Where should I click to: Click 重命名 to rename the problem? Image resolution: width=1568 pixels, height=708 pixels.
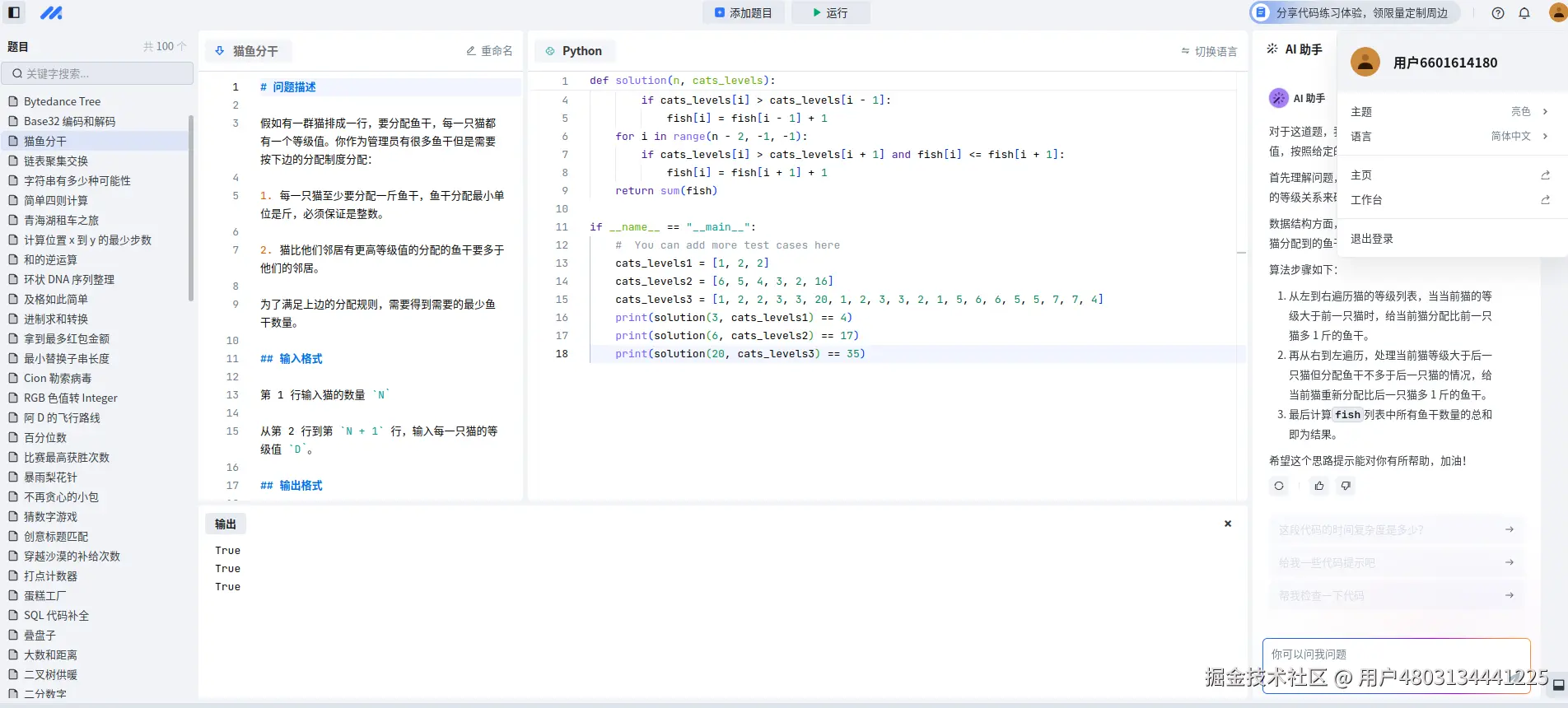(x=489, y=51)
